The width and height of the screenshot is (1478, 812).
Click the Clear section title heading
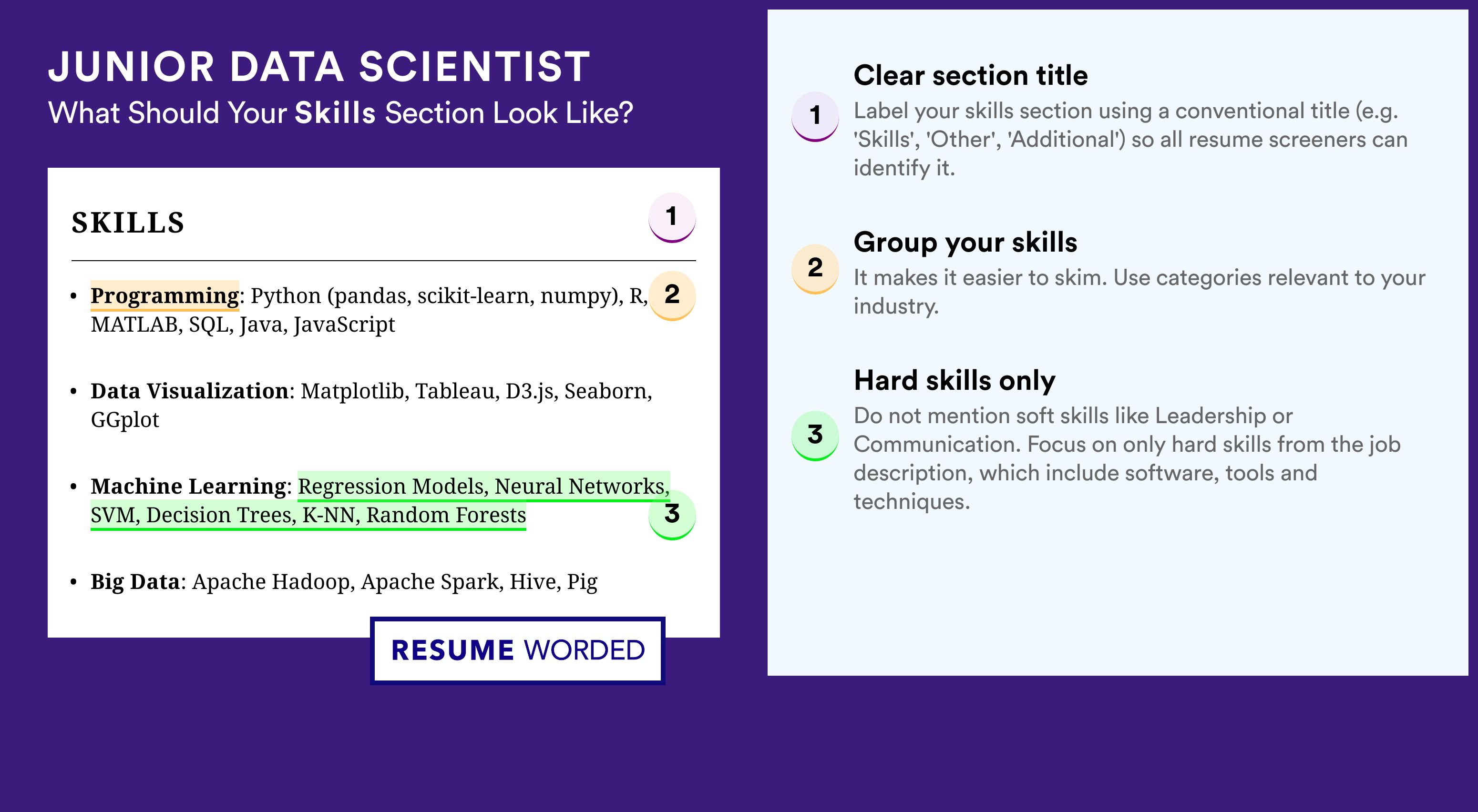pyautogui.click(x=971, y=76)
